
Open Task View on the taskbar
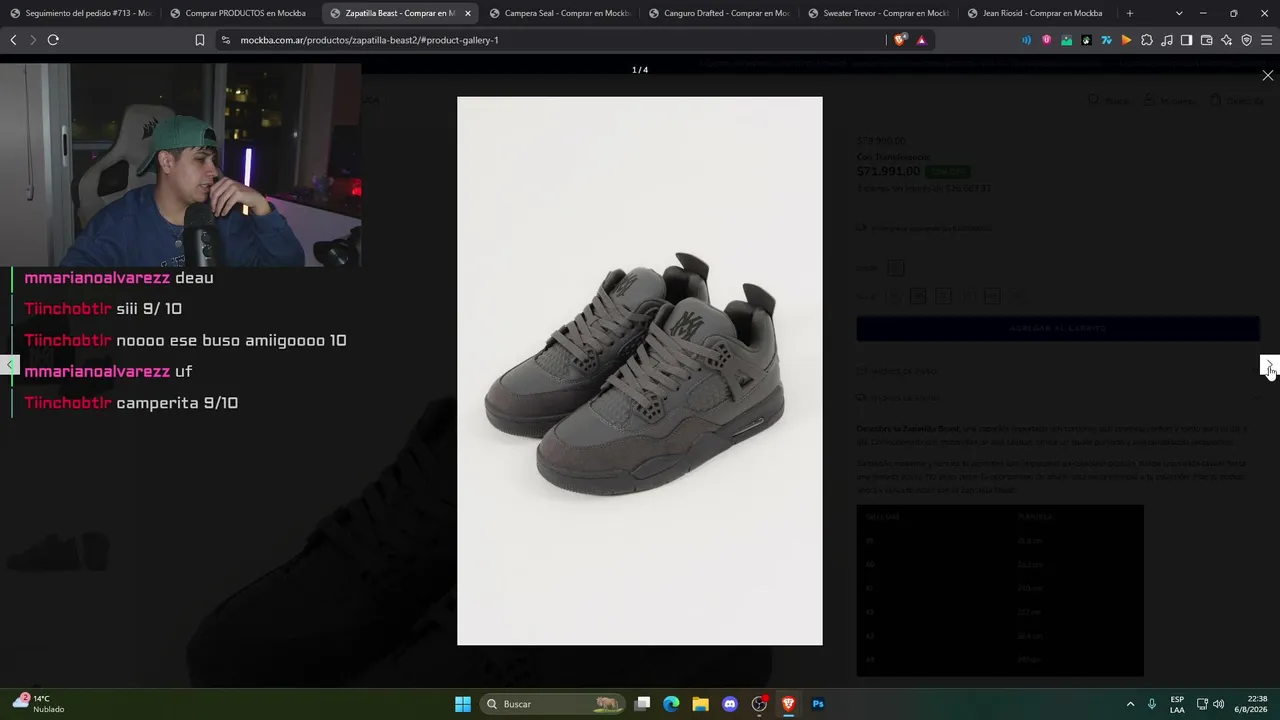[643, 704]
